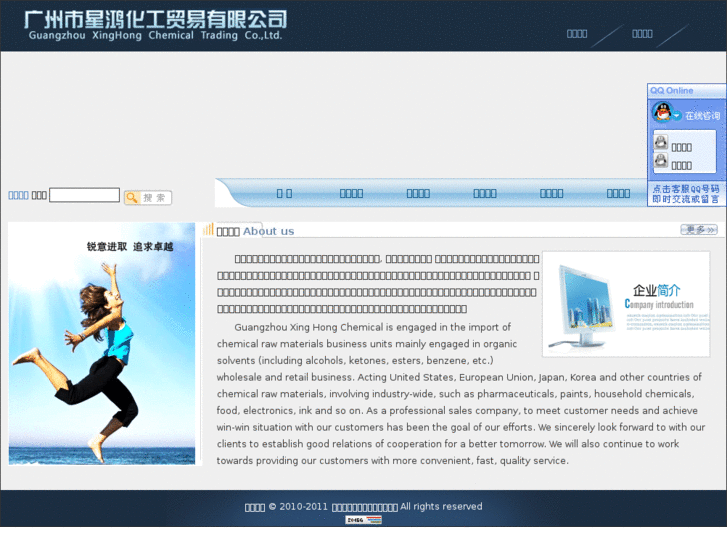727x545 pixels.
Task: Click the last top-right header link
Action: point(642,34)
